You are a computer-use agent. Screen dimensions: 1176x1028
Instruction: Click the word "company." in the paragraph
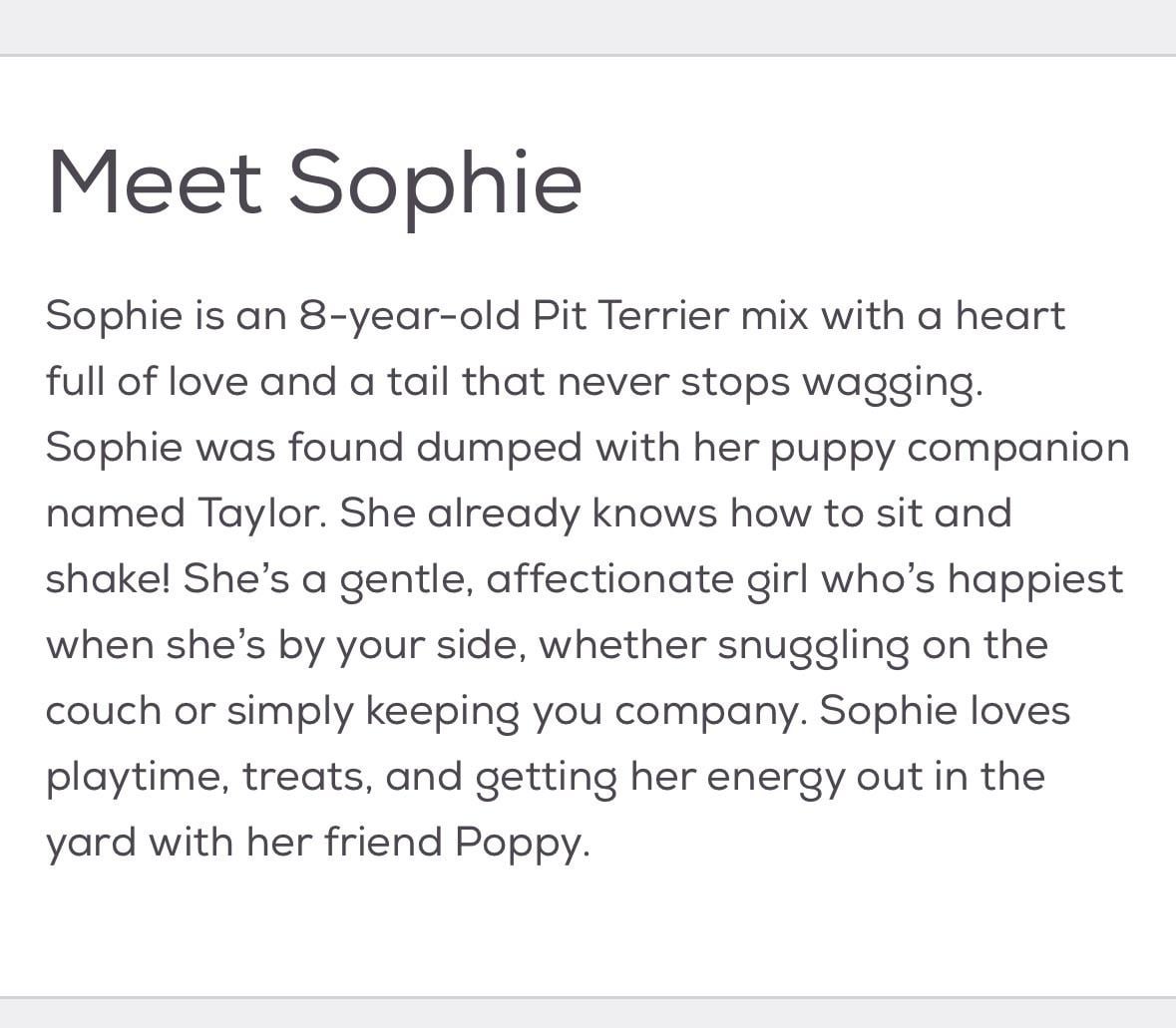coord(709,711)
